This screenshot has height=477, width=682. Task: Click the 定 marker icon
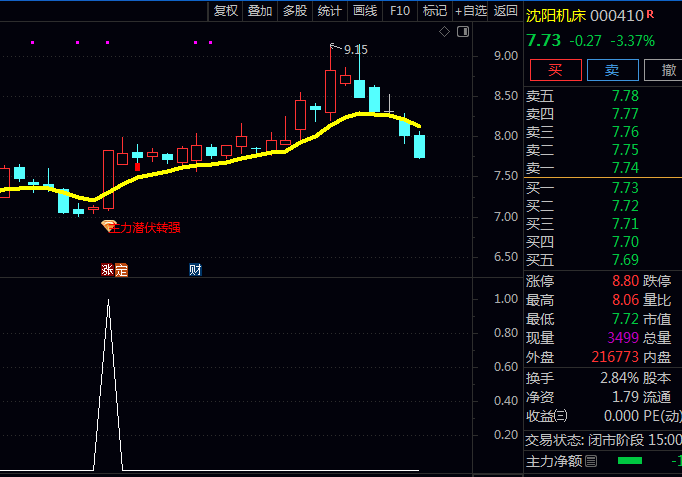(121, 270)
